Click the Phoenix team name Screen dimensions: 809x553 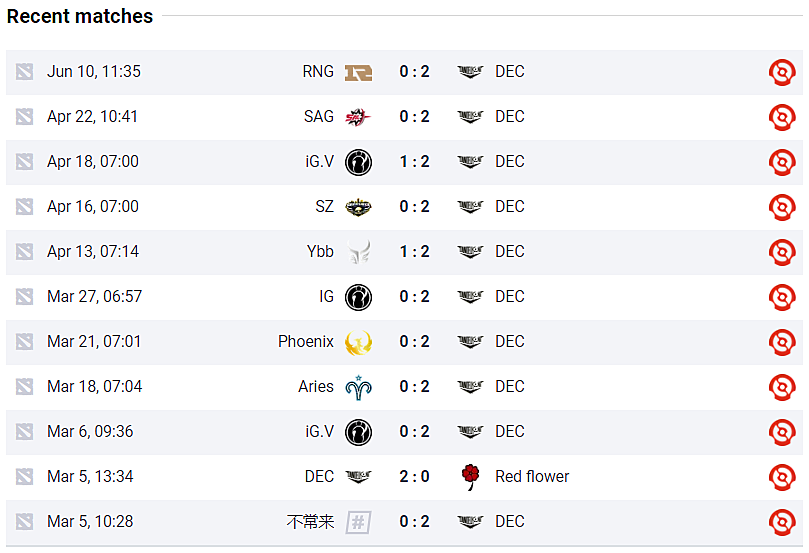point(305,341)
